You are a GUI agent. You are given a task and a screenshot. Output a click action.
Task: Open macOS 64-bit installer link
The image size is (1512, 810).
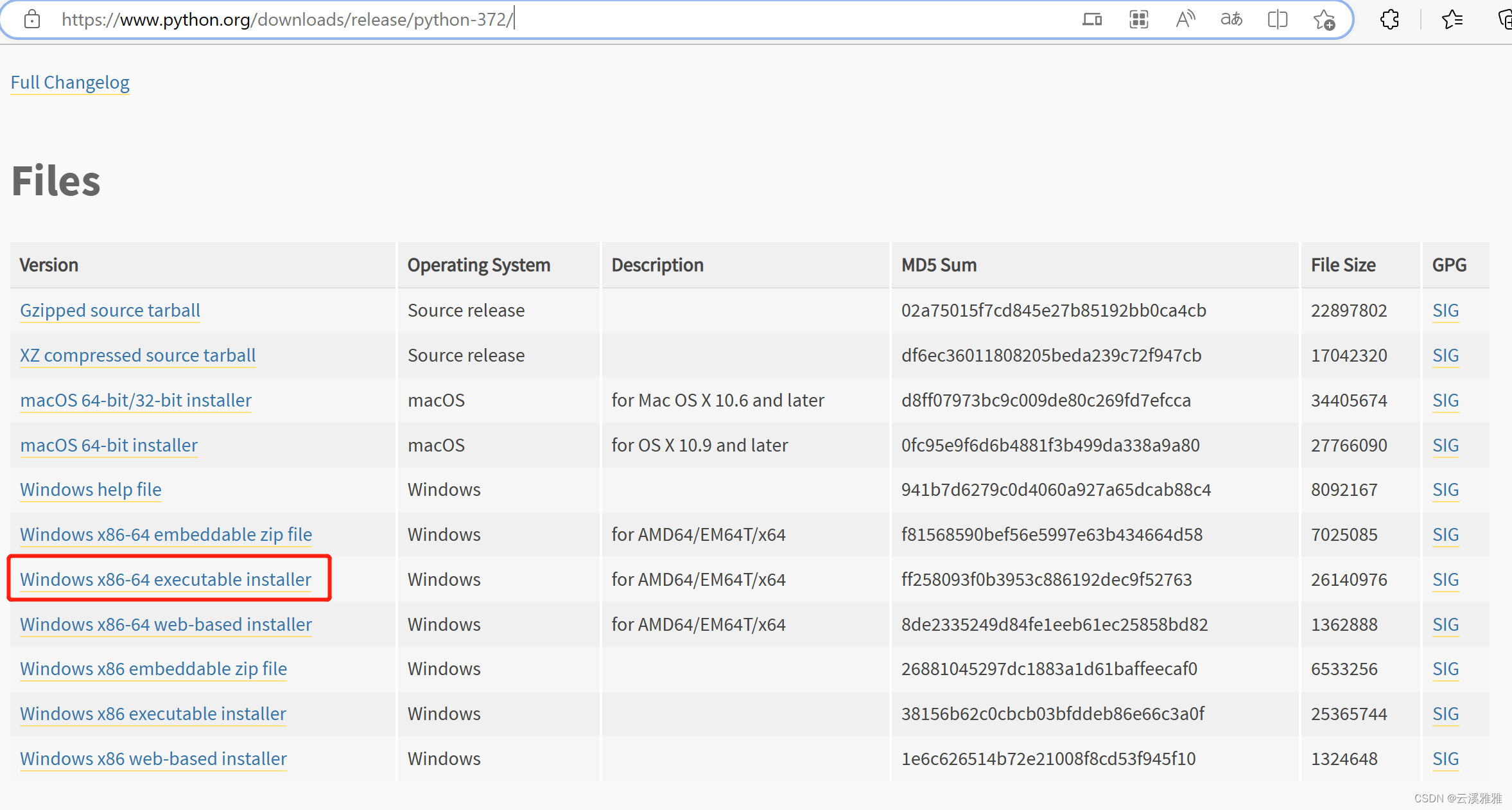[109, 445]
